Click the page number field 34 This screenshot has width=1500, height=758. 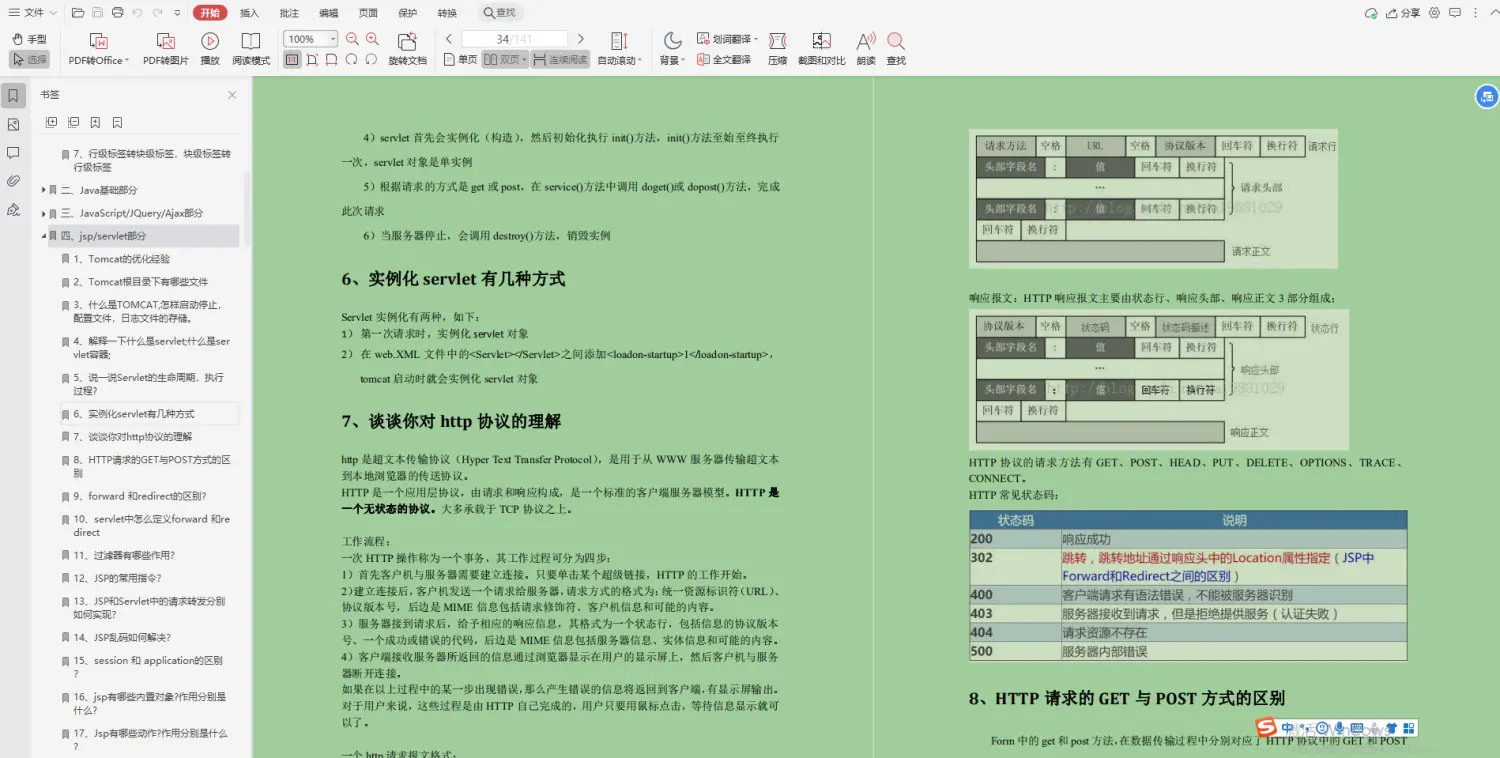515,39
